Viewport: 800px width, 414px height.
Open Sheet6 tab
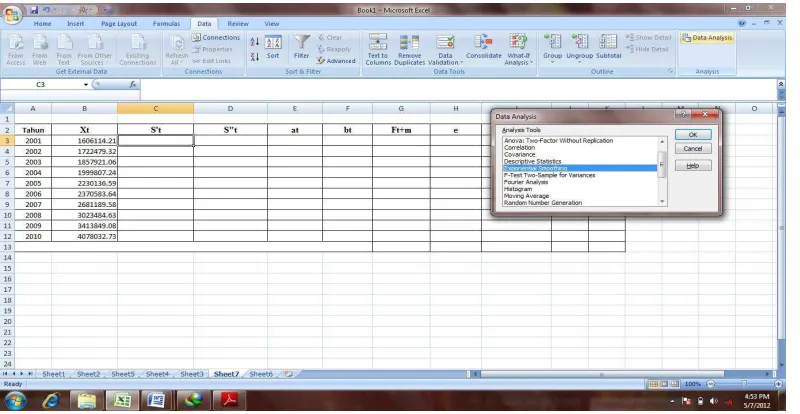[261, 374]
